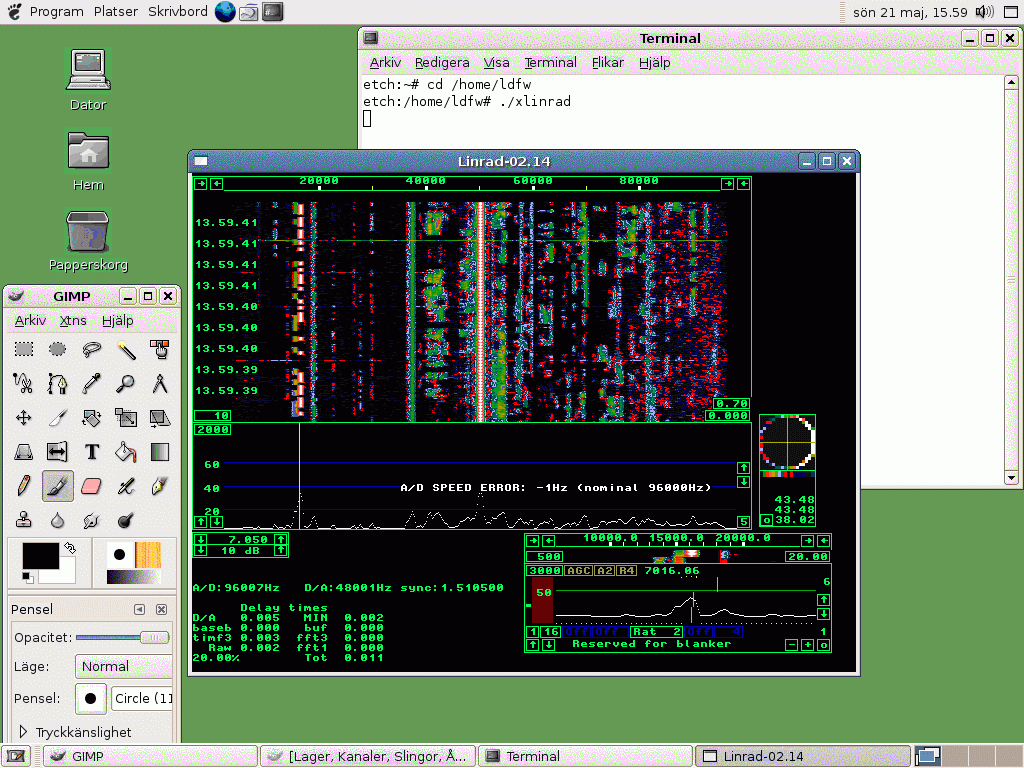Select the Smudge tool in GIMP
Screen dimensions: 1024x768
coord(91,520)
